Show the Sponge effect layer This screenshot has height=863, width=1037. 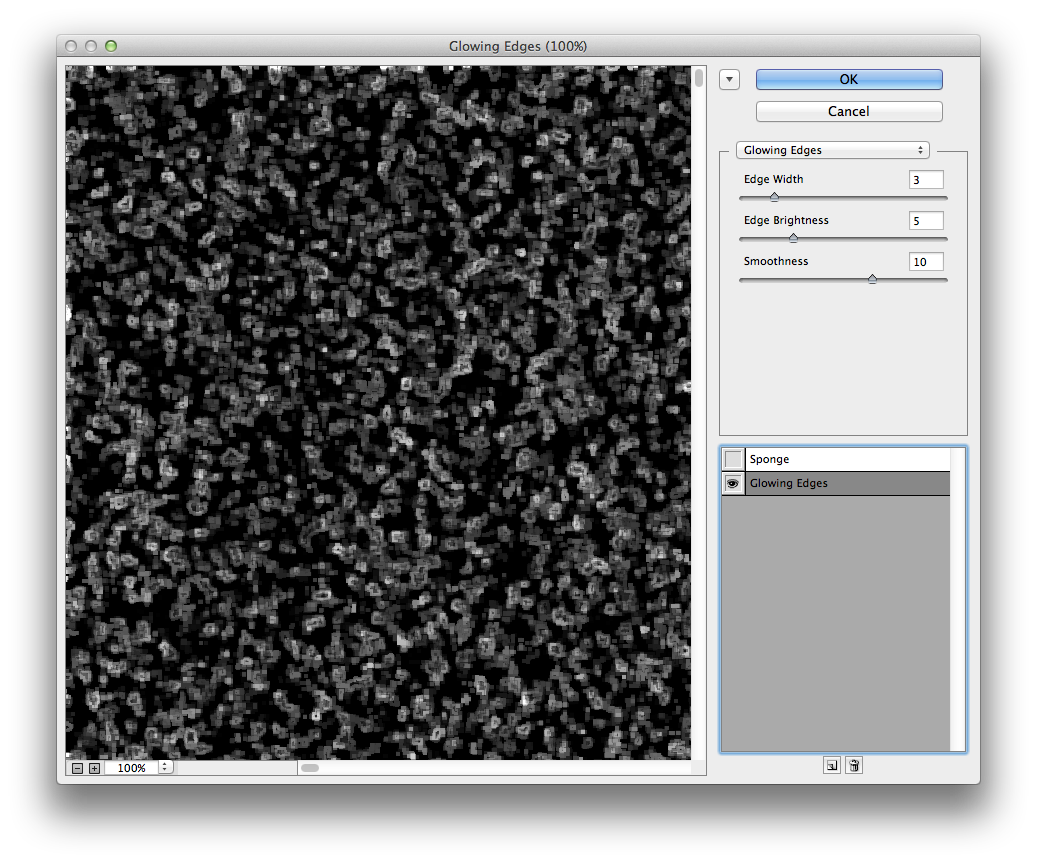[734, 459]
